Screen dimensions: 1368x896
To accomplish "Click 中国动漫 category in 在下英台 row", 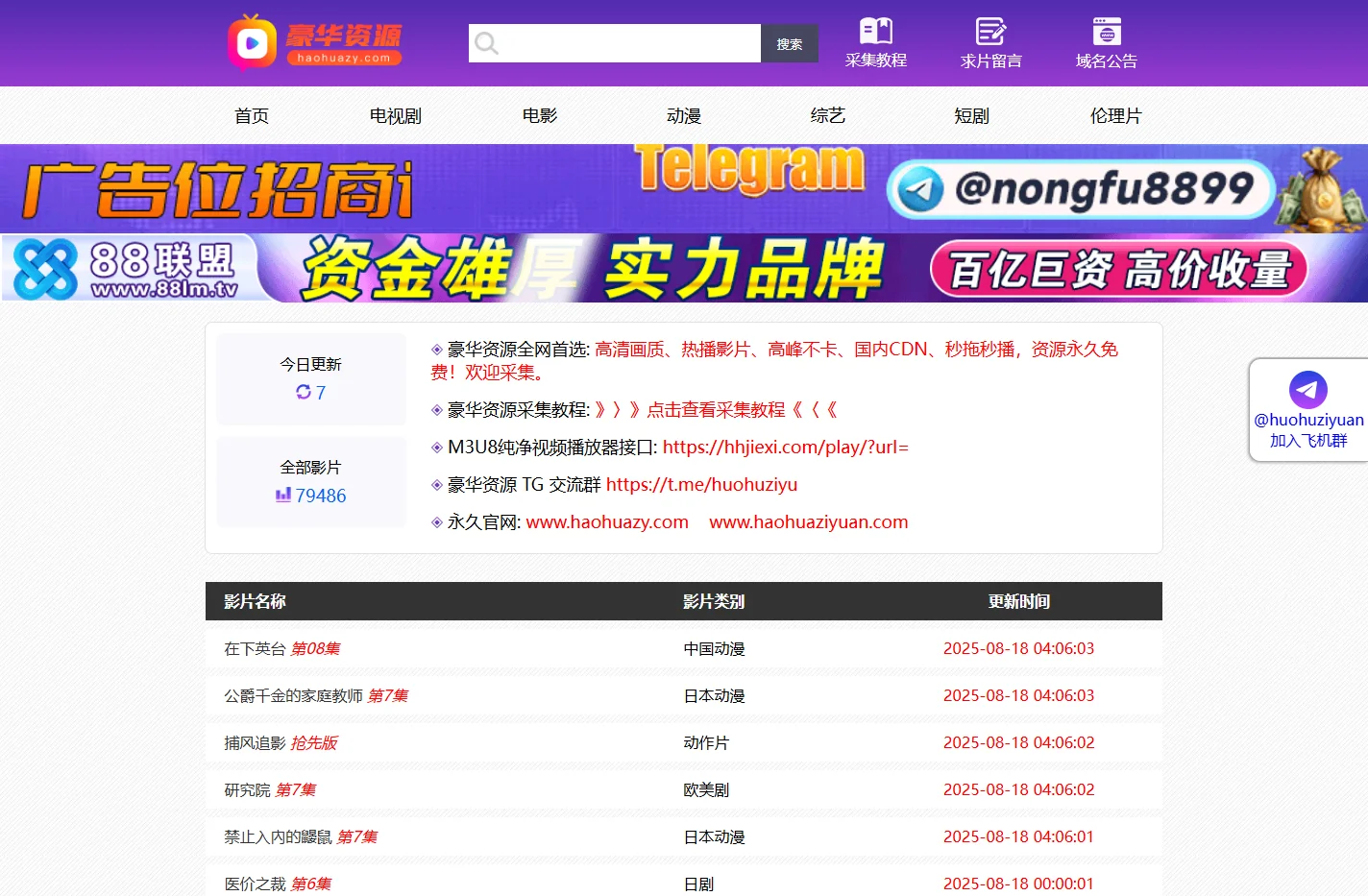I will [x=714, y=648].
